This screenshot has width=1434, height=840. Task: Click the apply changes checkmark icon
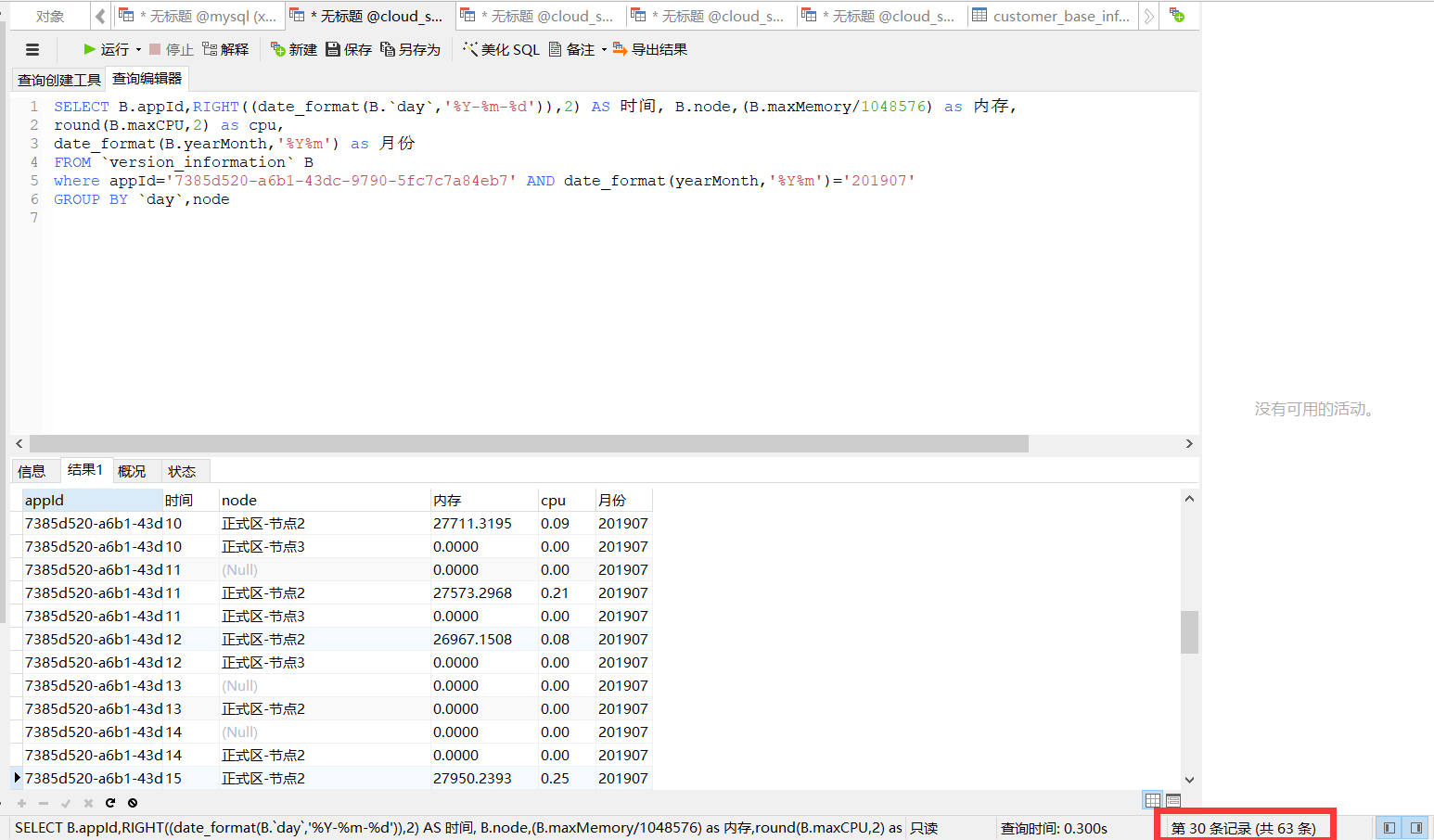(66, 803)
